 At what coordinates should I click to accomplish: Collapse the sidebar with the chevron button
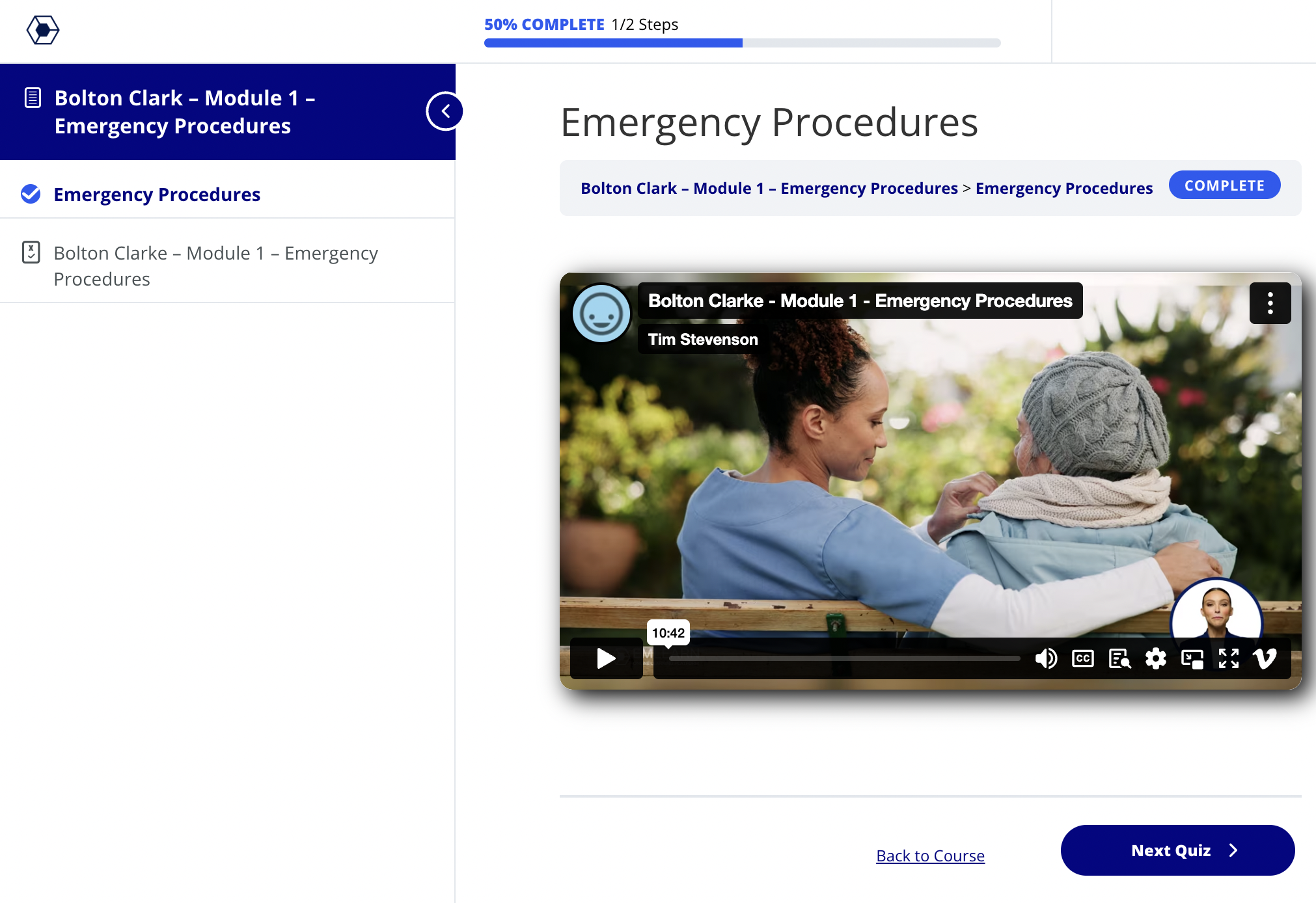pos(445,111)
